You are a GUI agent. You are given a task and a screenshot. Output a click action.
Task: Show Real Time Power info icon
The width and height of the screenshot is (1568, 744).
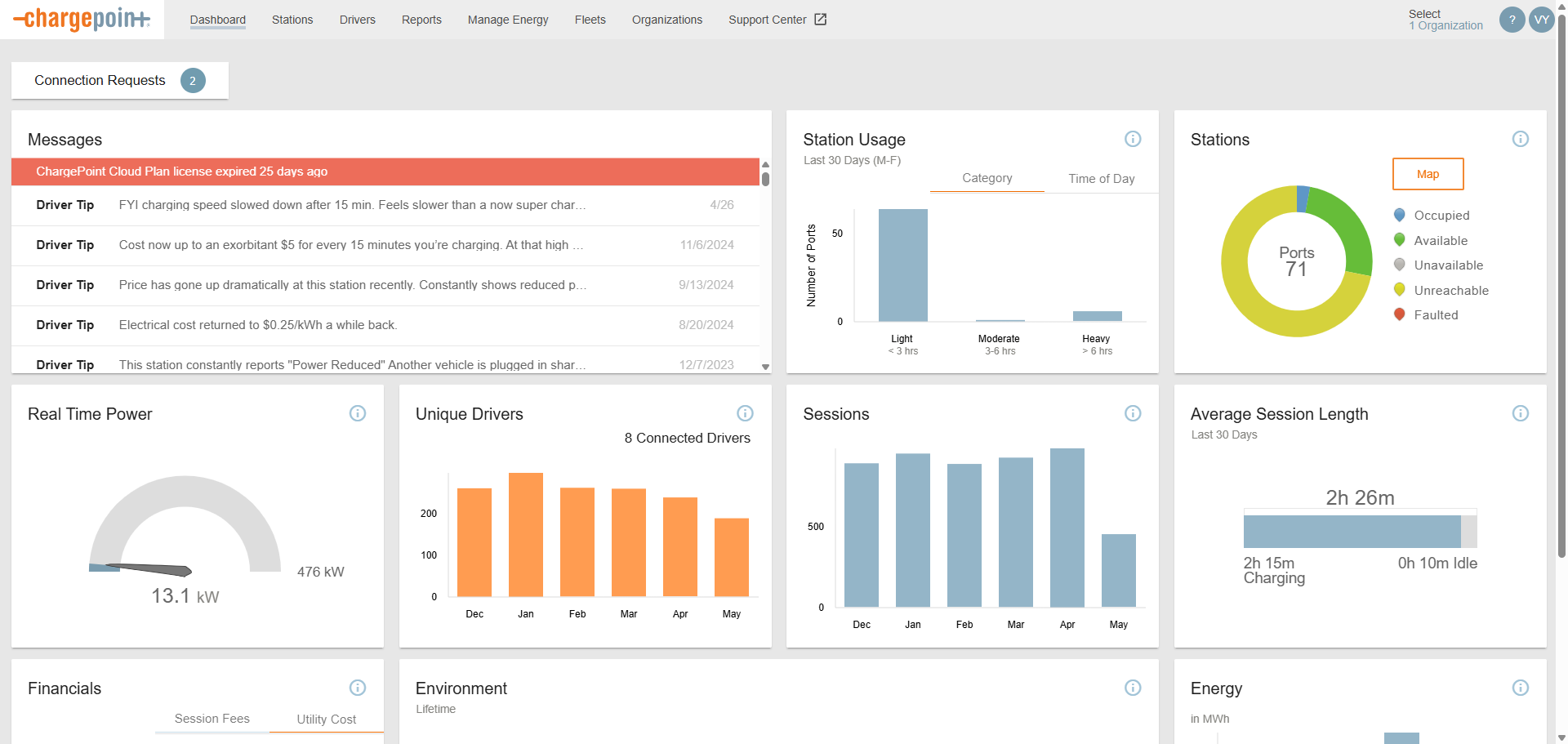pyautogui.click(x=358, y=413)
